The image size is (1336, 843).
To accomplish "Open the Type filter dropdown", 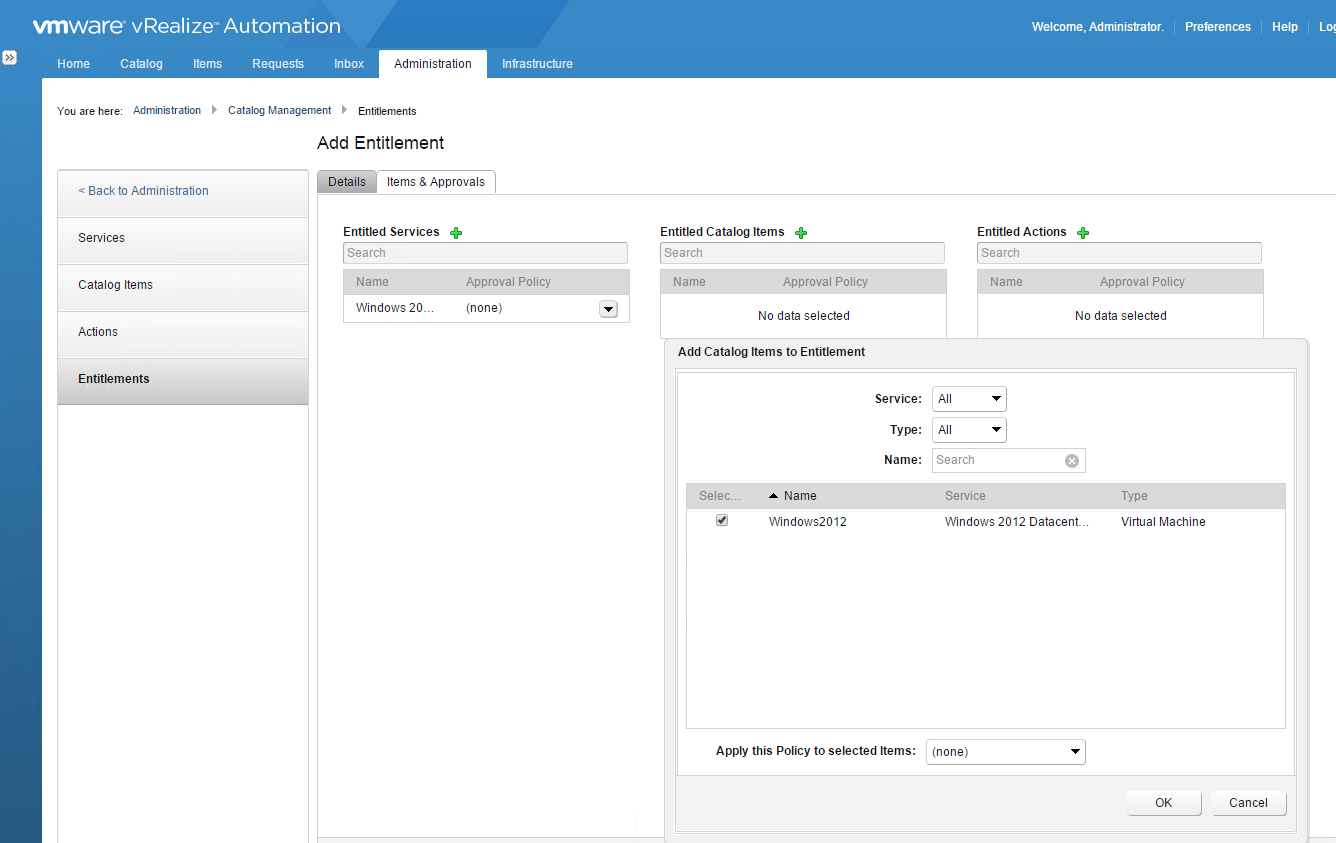I will pyautogui.click(x=969, y=430).
